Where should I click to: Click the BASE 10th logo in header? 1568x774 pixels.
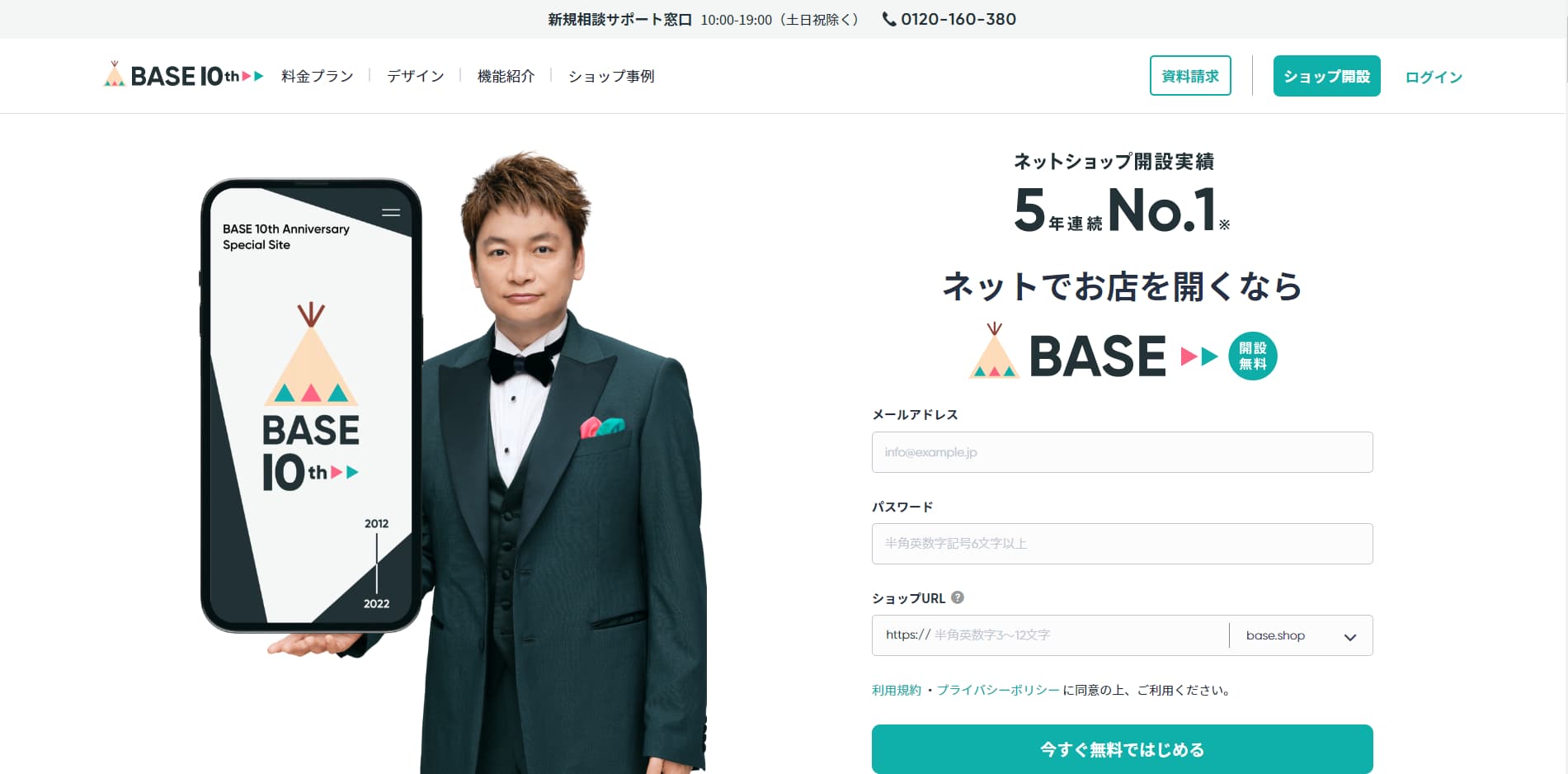[x=183, y=75]
